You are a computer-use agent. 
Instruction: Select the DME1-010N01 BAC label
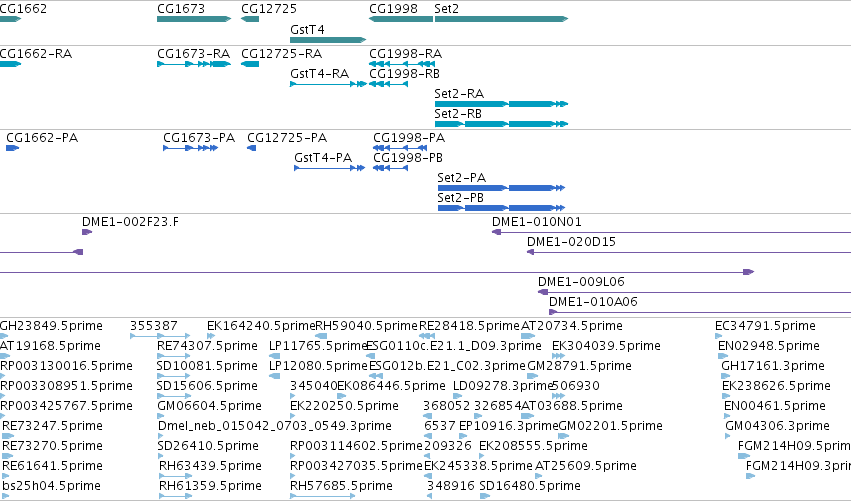[x=536, y=222]
